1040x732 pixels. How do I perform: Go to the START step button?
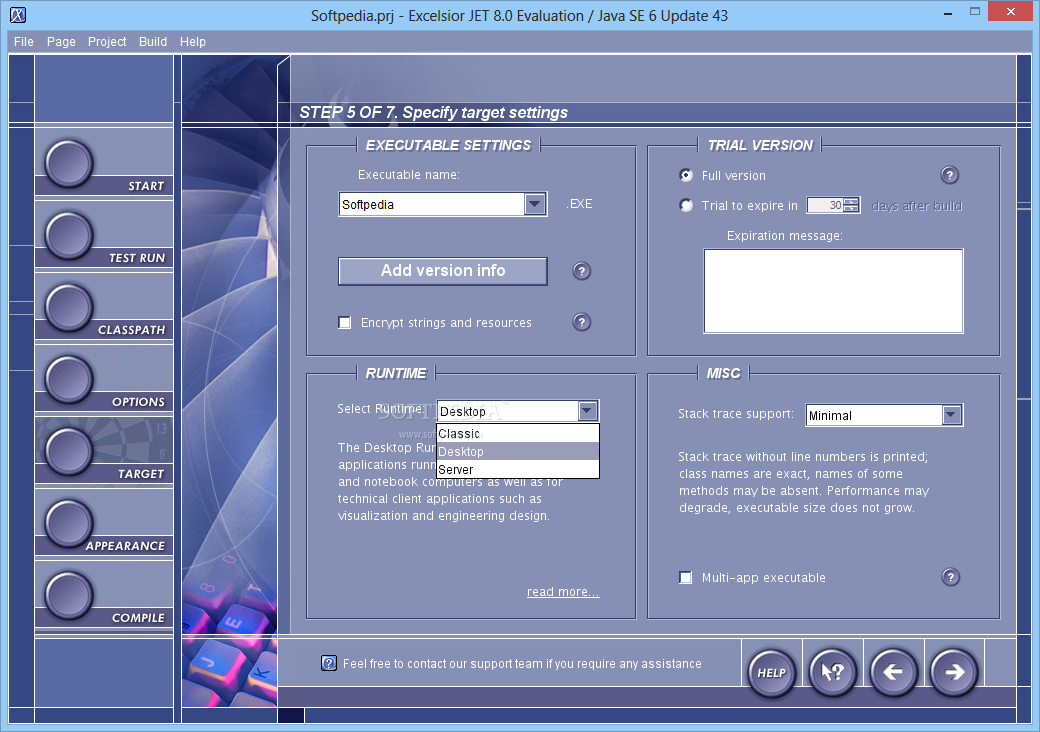[x=69, y=164]
